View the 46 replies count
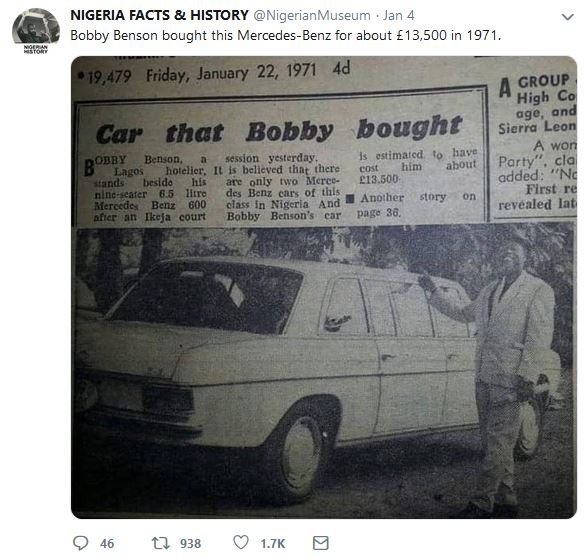The image size is (587, 557). pos(107,544)
